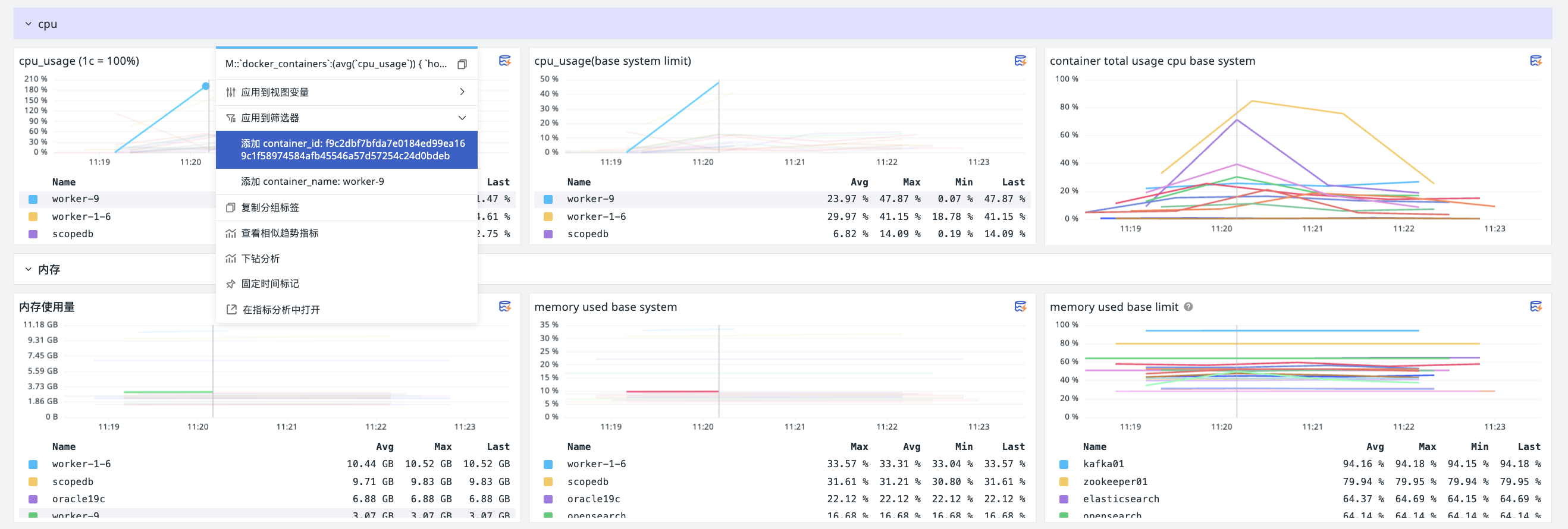Open query icon on memory used base system panel

[x=1020, y=307]
